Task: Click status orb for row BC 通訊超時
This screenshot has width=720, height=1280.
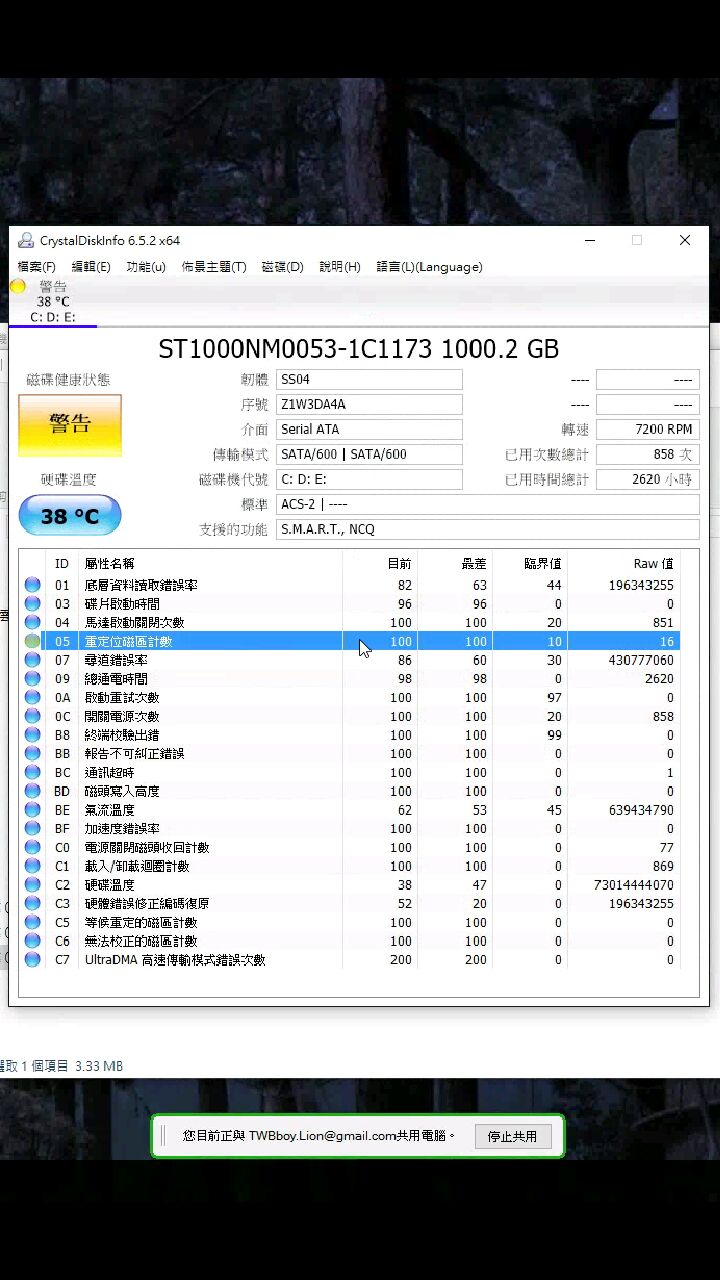Action: [32, 773]
